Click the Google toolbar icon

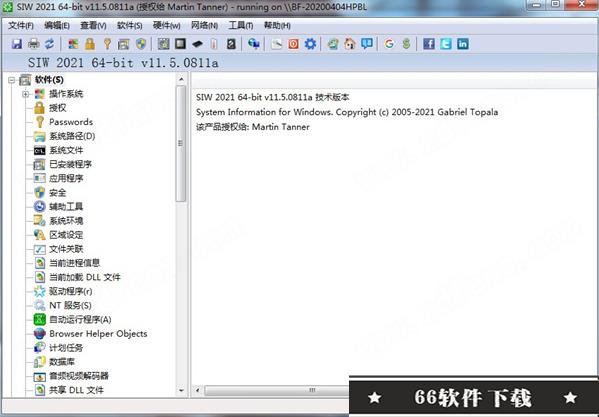point(389,44)
